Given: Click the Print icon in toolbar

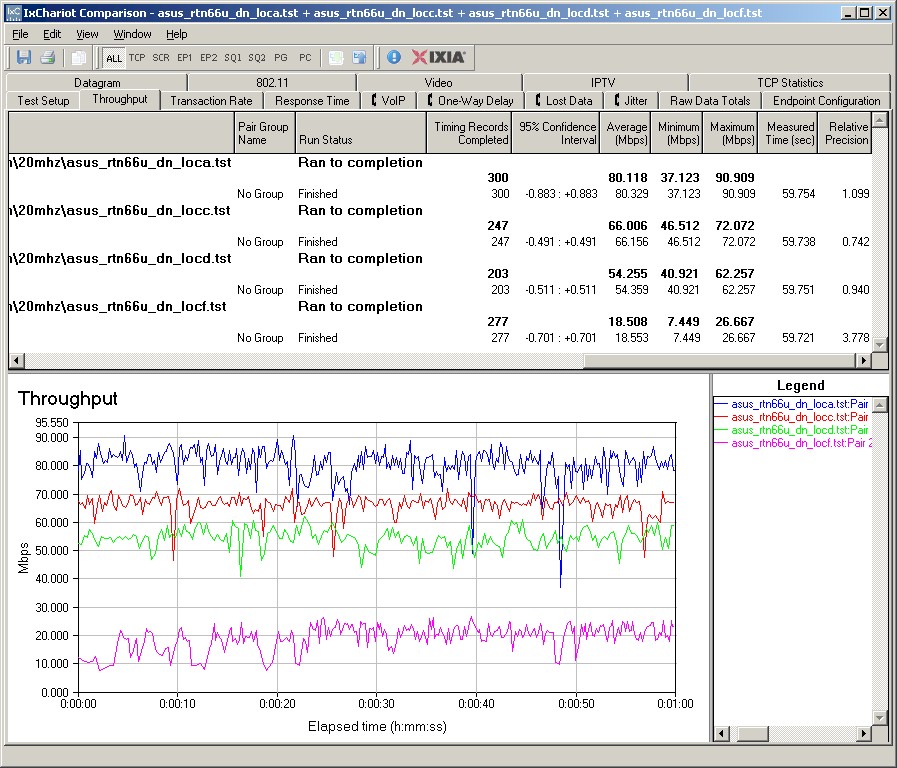Looking at the screenshot, I should (x=48, y=57).
